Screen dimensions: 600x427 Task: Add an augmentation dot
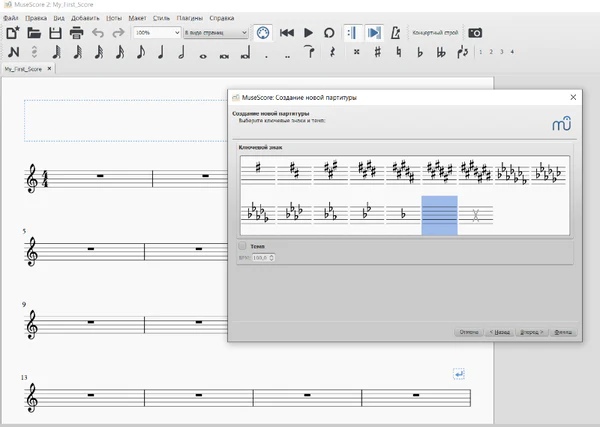266,56
